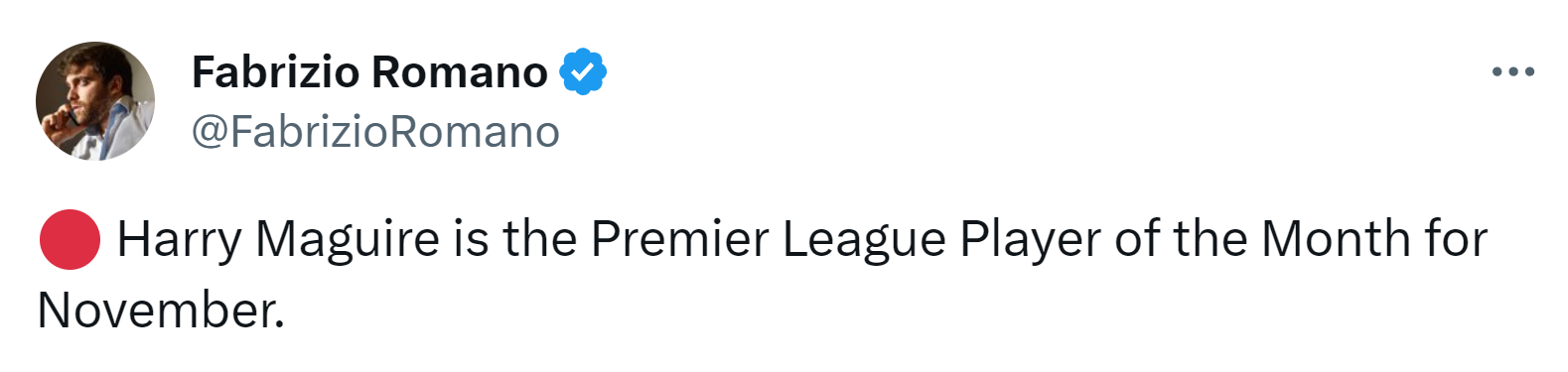Image resolution: width=1568 pixels, height=372 pixels.
Task: Click "Harry" in the tweet text
Action: coord(180,239)
